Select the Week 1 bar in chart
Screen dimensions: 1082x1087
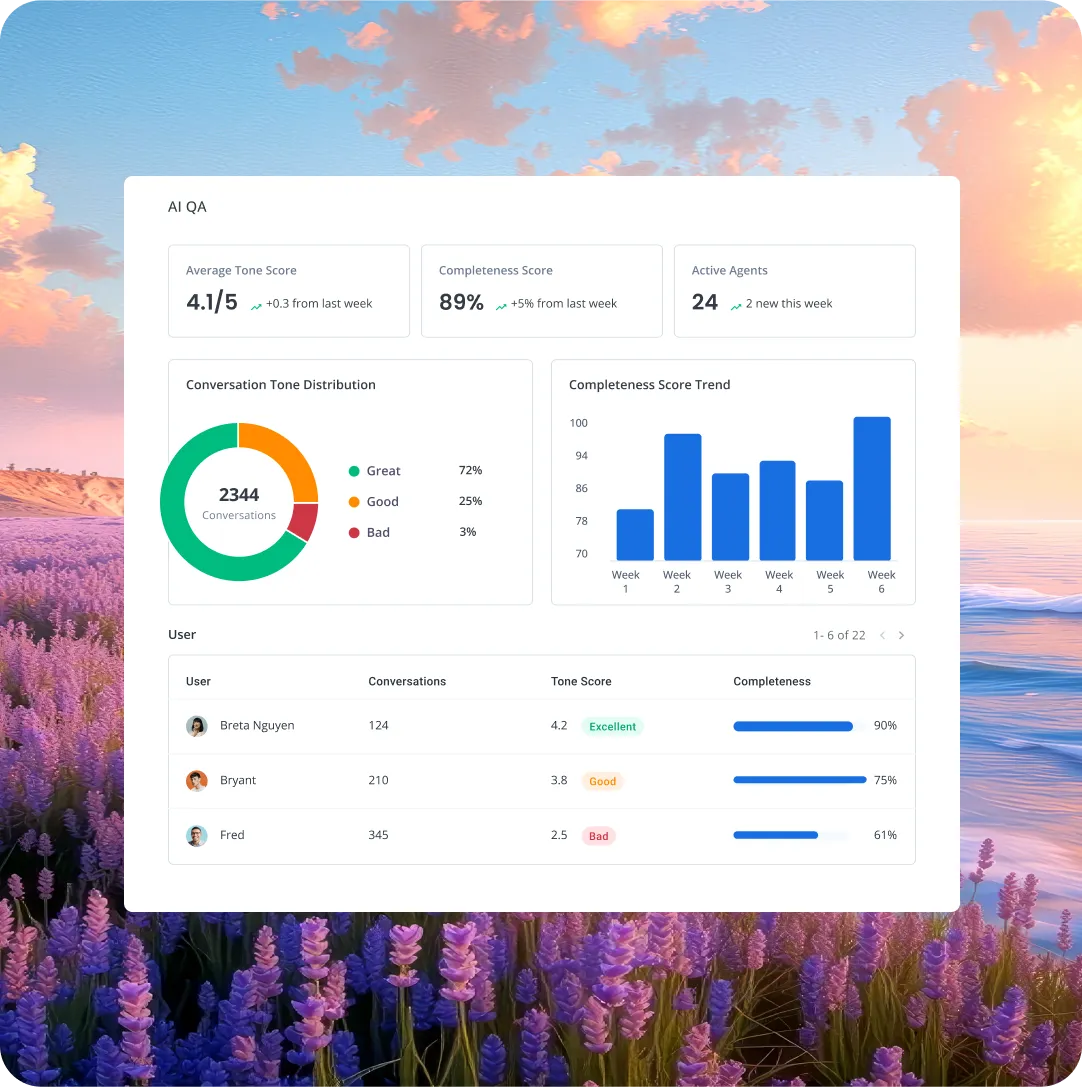(635, 535)
